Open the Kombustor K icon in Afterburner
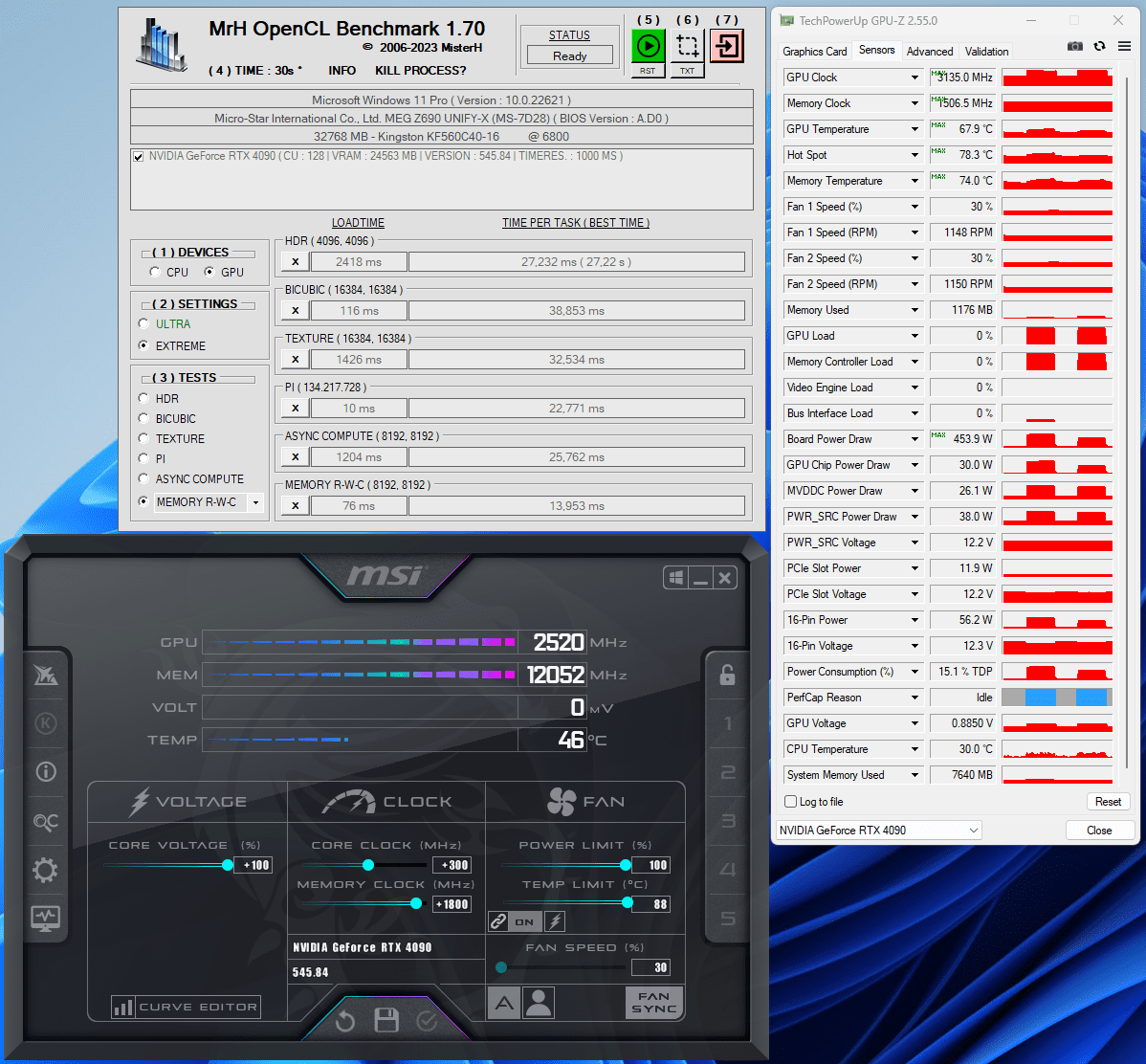1146x1064 pixels. 45,723
